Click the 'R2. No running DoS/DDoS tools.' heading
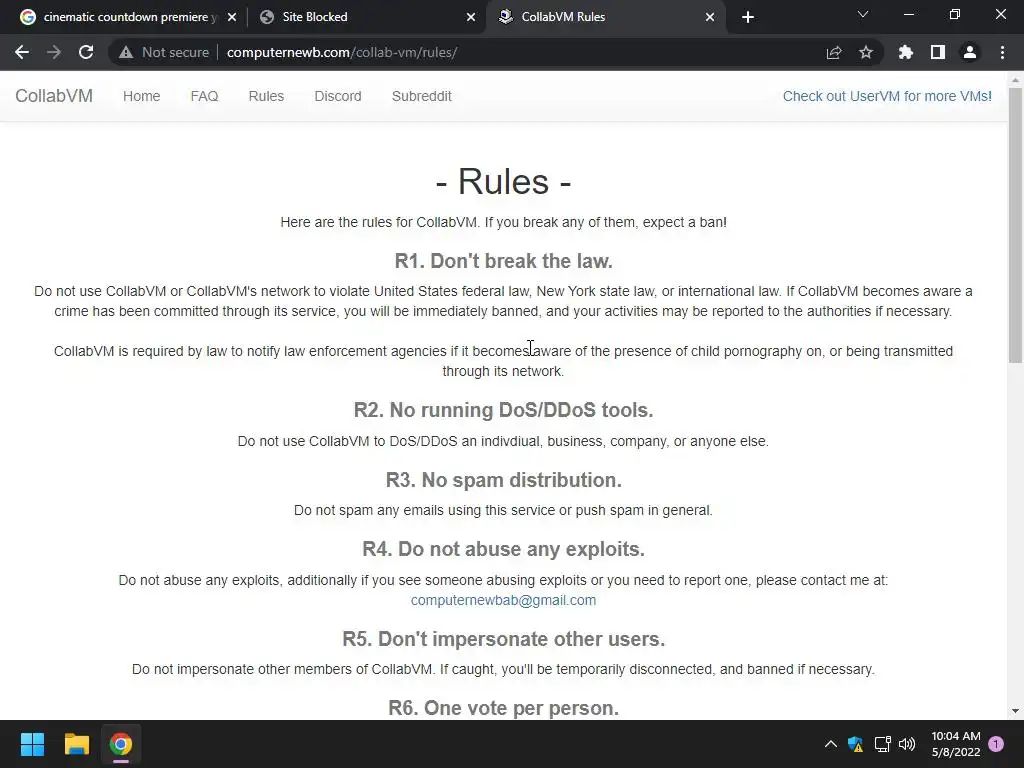 504,410
